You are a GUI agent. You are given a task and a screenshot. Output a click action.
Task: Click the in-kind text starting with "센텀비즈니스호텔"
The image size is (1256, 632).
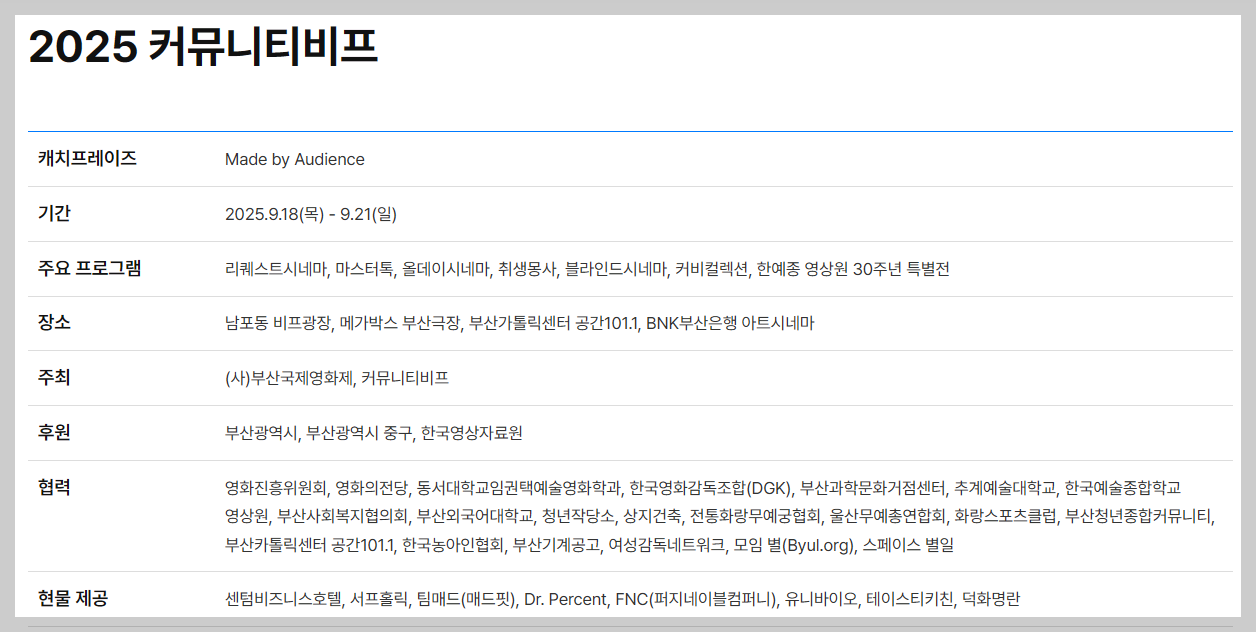click(x=622, y=600)
